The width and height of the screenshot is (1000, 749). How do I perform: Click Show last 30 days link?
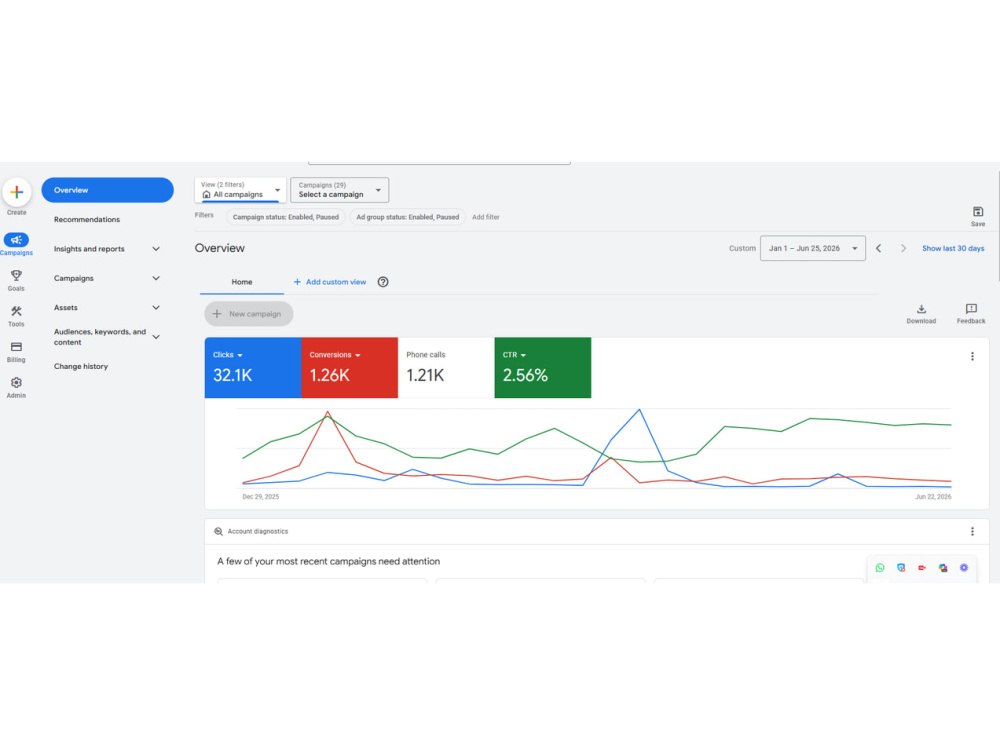953,248
